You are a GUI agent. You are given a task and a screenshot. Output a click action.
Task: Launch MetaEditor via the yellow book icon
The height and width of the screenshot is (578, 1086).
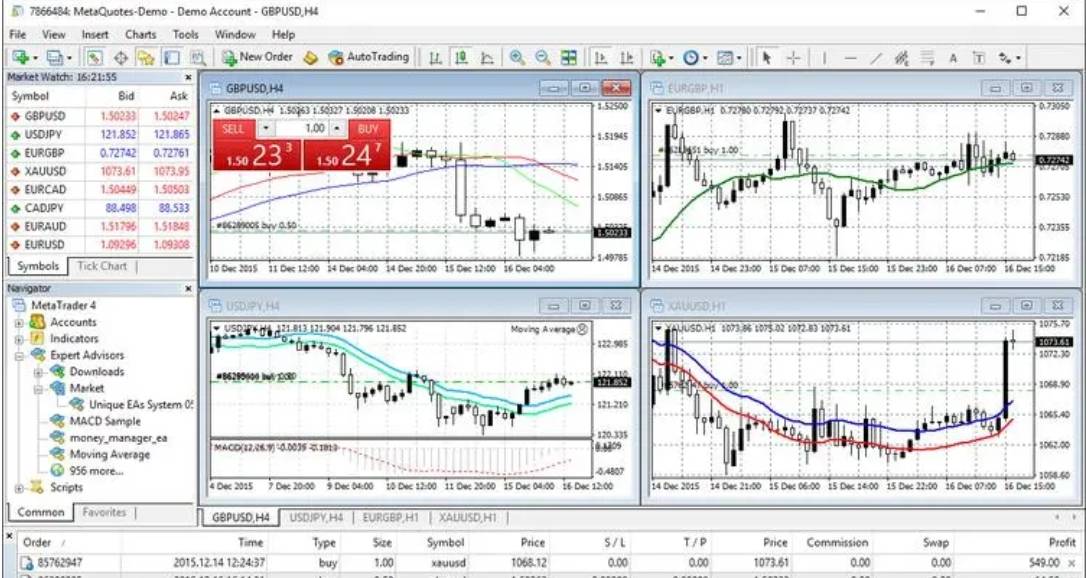[310, 57]
